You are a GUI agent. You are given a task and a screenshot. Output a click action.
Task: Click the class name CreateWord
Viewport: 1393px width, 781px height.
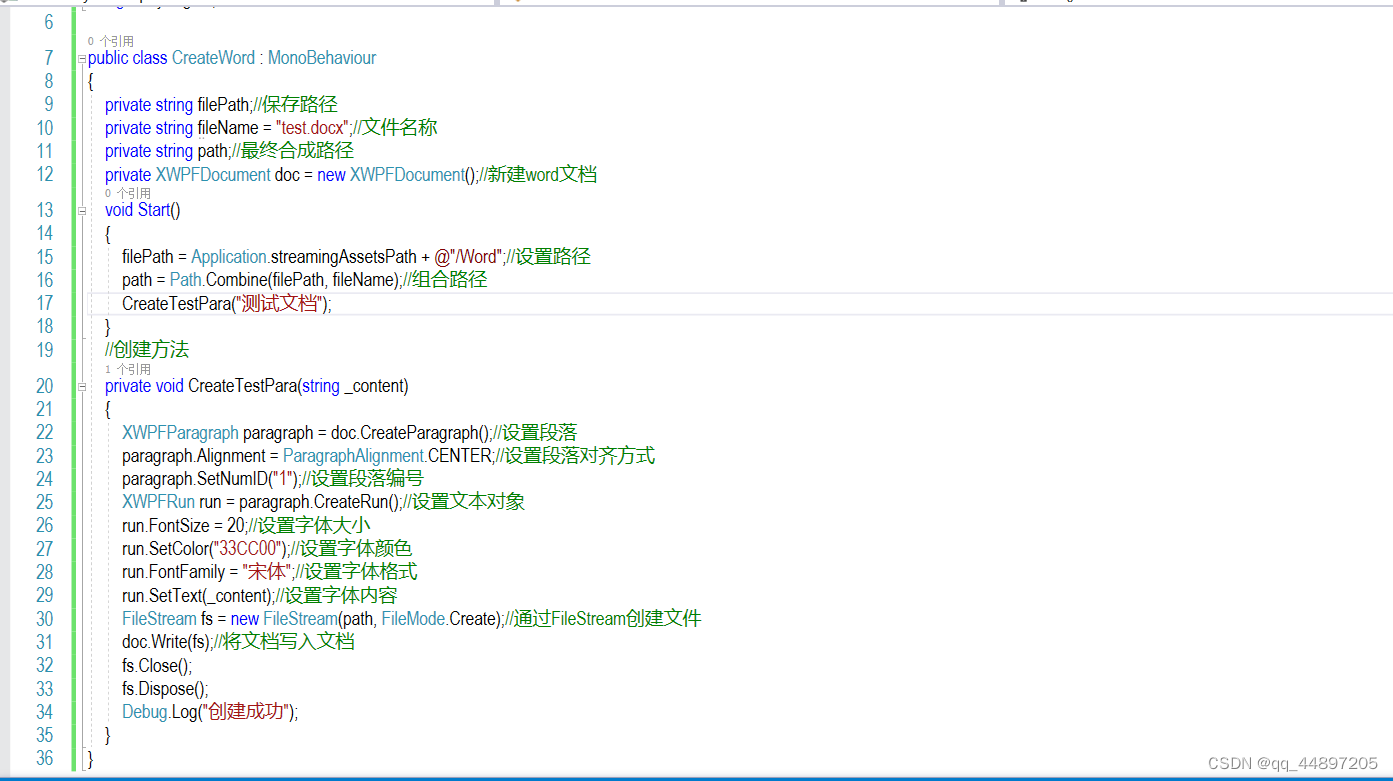pos(213,58)
